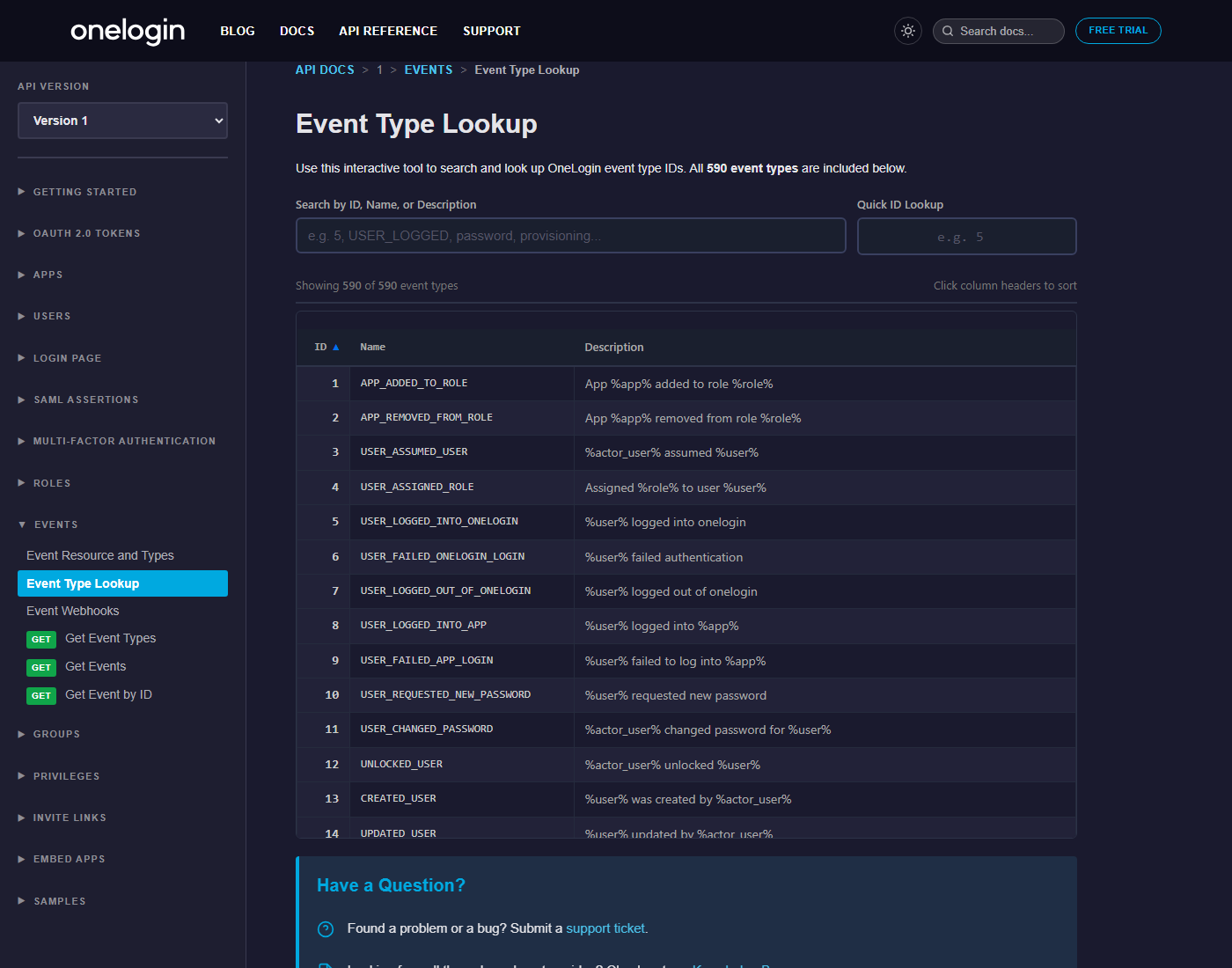Toggle the light/dark theme sun icon
The width and height of the screenshot is (1232, 968).
point(908,31)
